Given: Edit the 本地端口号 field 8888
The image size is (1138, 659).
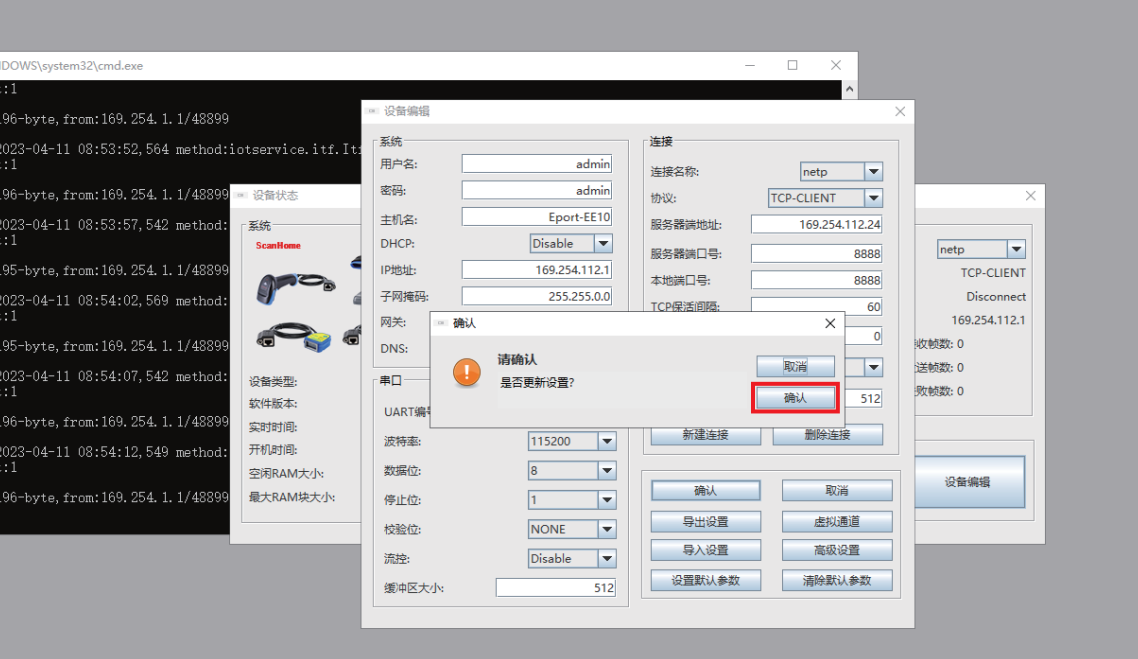Looking at the screenshot, I should pyautogui.click(x=816, y=280).
